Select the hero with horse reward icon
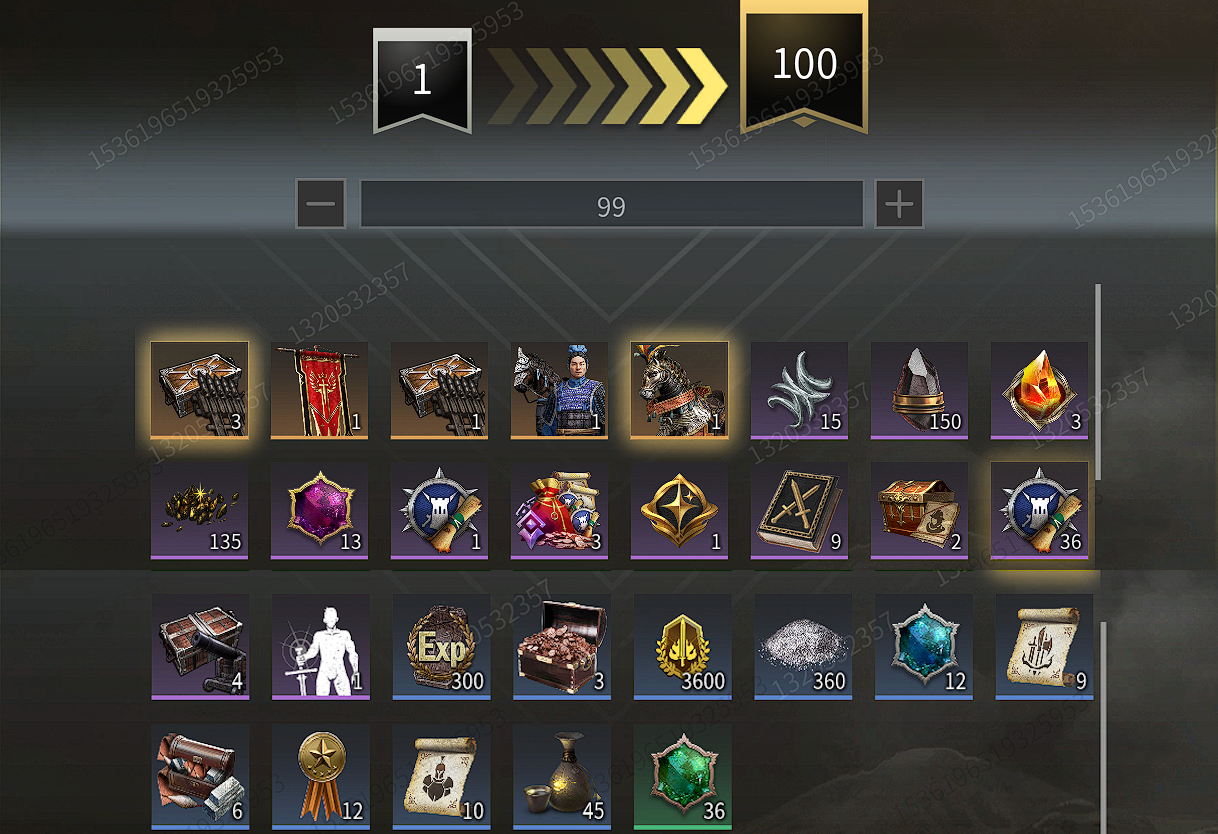This screenshot has height=834, width=1218. click(x=560, y=390)
